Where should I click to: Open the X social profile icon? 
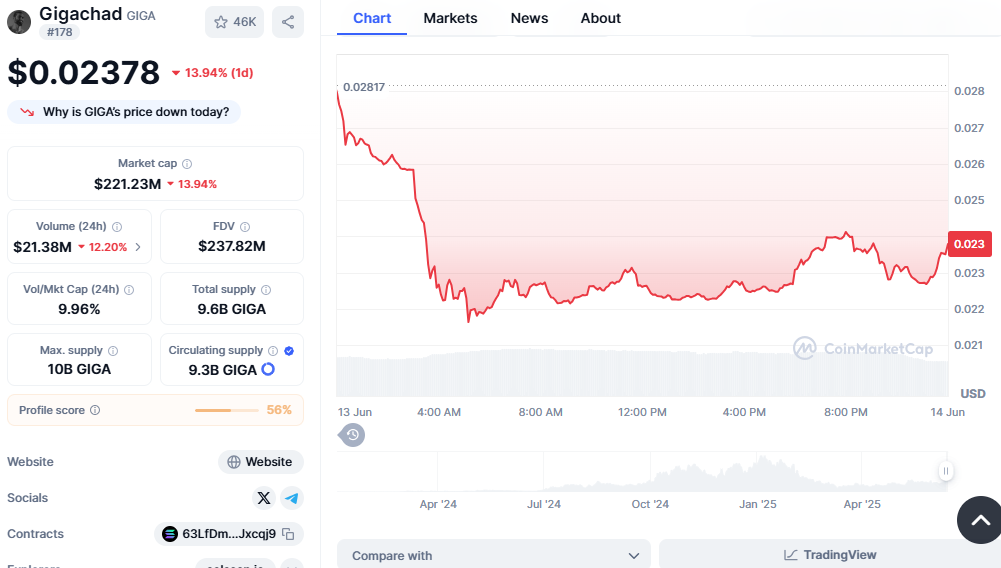264,498
